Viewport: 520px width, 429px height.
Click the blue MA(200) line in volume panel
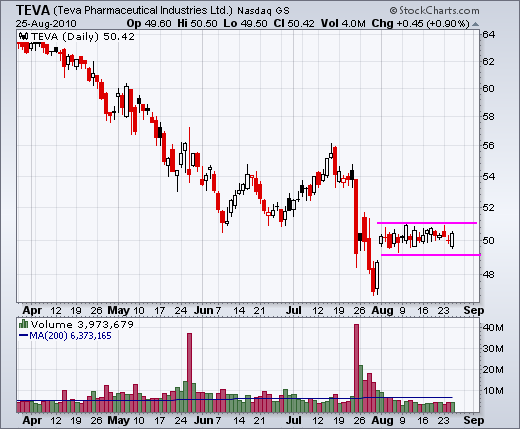(x=234, y=399)
